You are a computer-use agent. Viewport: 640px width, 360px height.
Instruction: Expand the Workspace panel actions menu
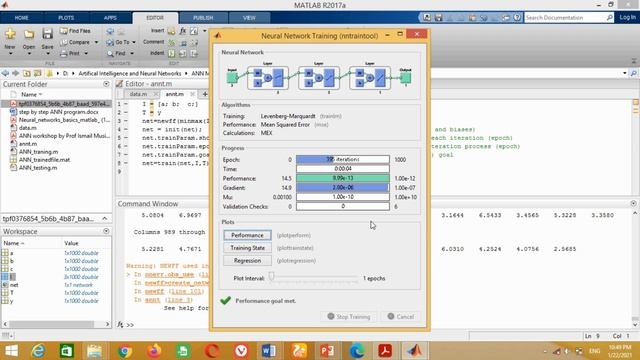point(106,231)
